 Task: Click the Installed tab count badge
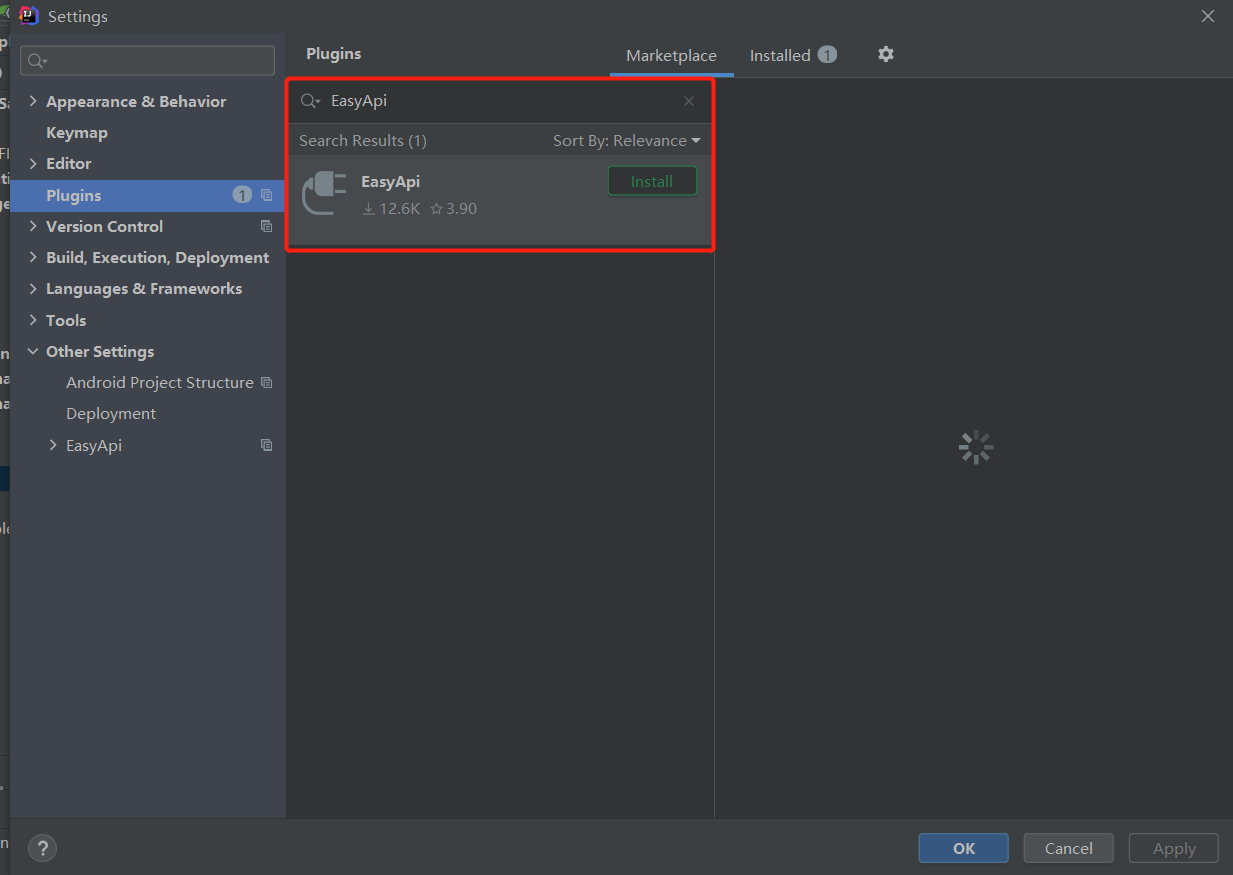coord(827,55)
